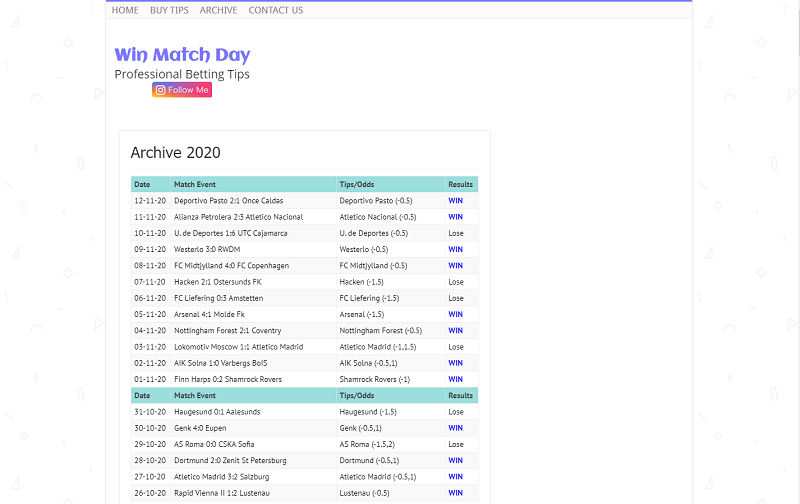Click Lose result for U. de Deportes row
Viewport: 800px width, 504px height.
click(456, 233)
